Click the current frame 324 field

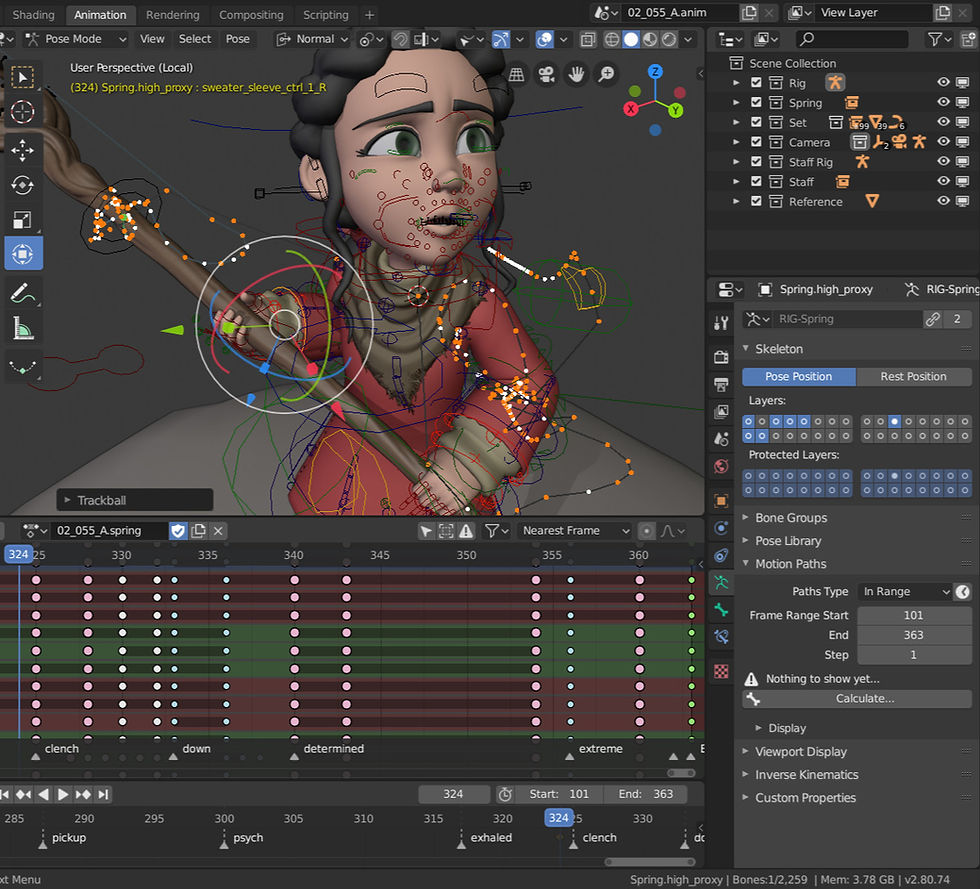[454, 794]
